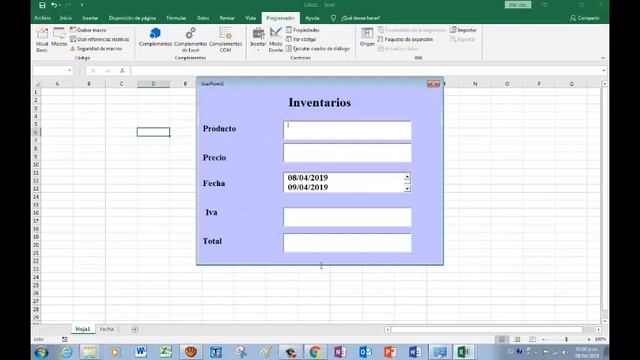Start Grabar macro recording
The height and width of the screenshot is (360, 640).
88,30
